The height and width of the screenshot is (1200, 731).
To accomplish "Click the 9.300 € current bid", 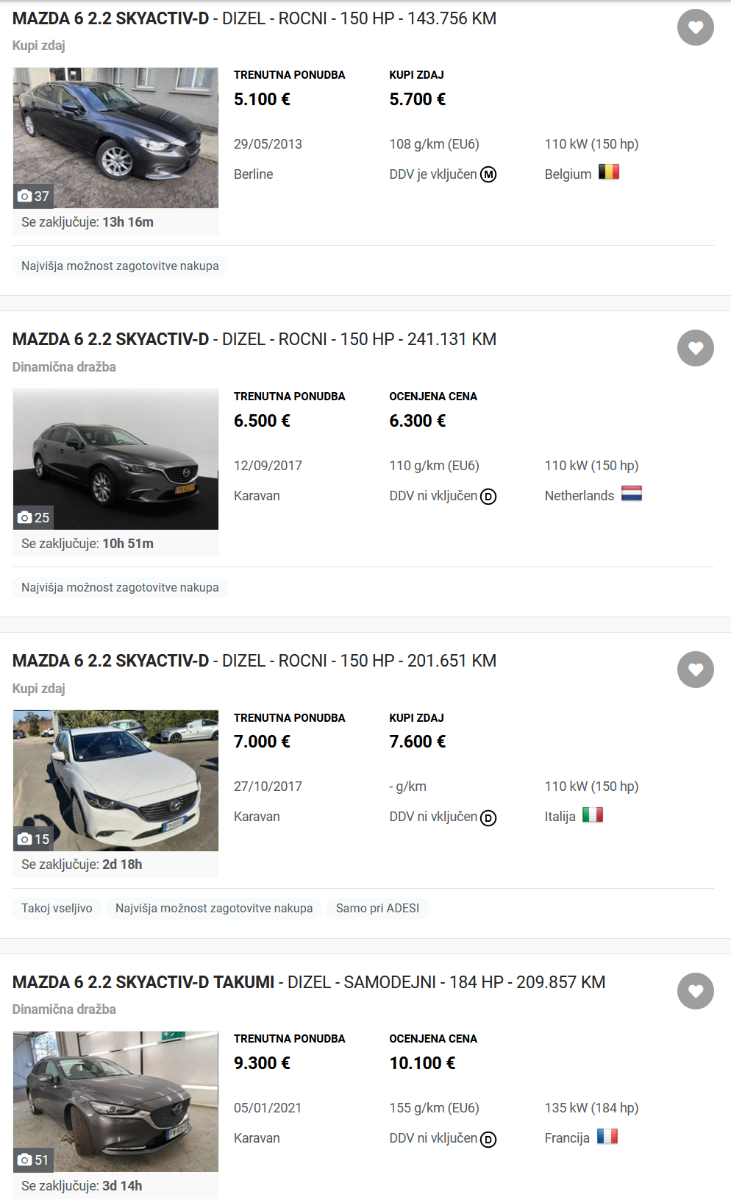I will coord(262,1062).
